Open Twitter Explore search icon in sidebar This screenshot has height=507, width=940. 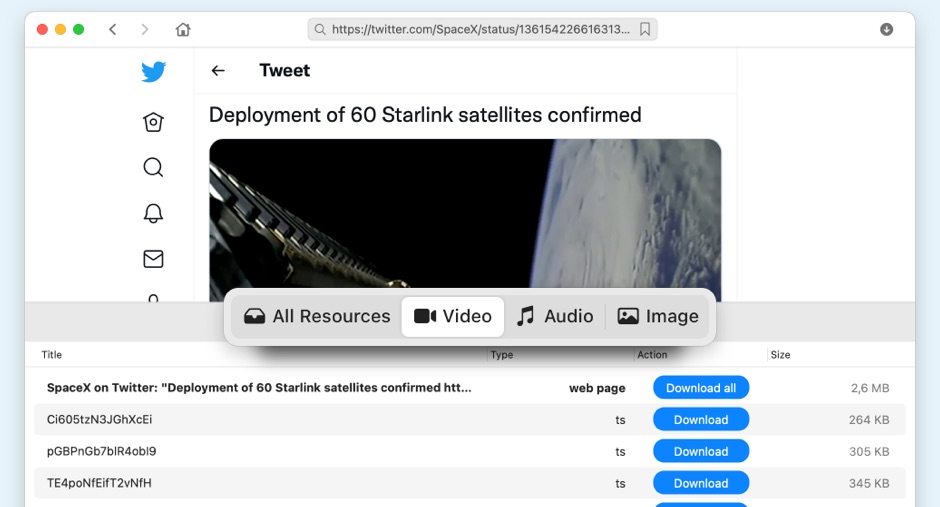coord(153,167)
